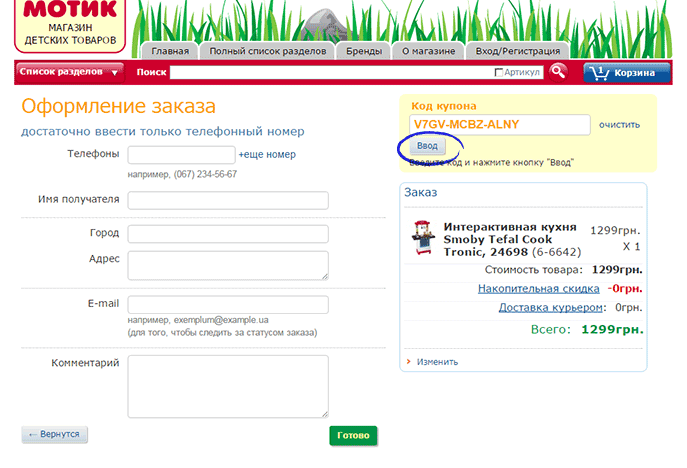Click the green Готово button
Viewport: 687px width, 468px height.
tap(353, 436)
